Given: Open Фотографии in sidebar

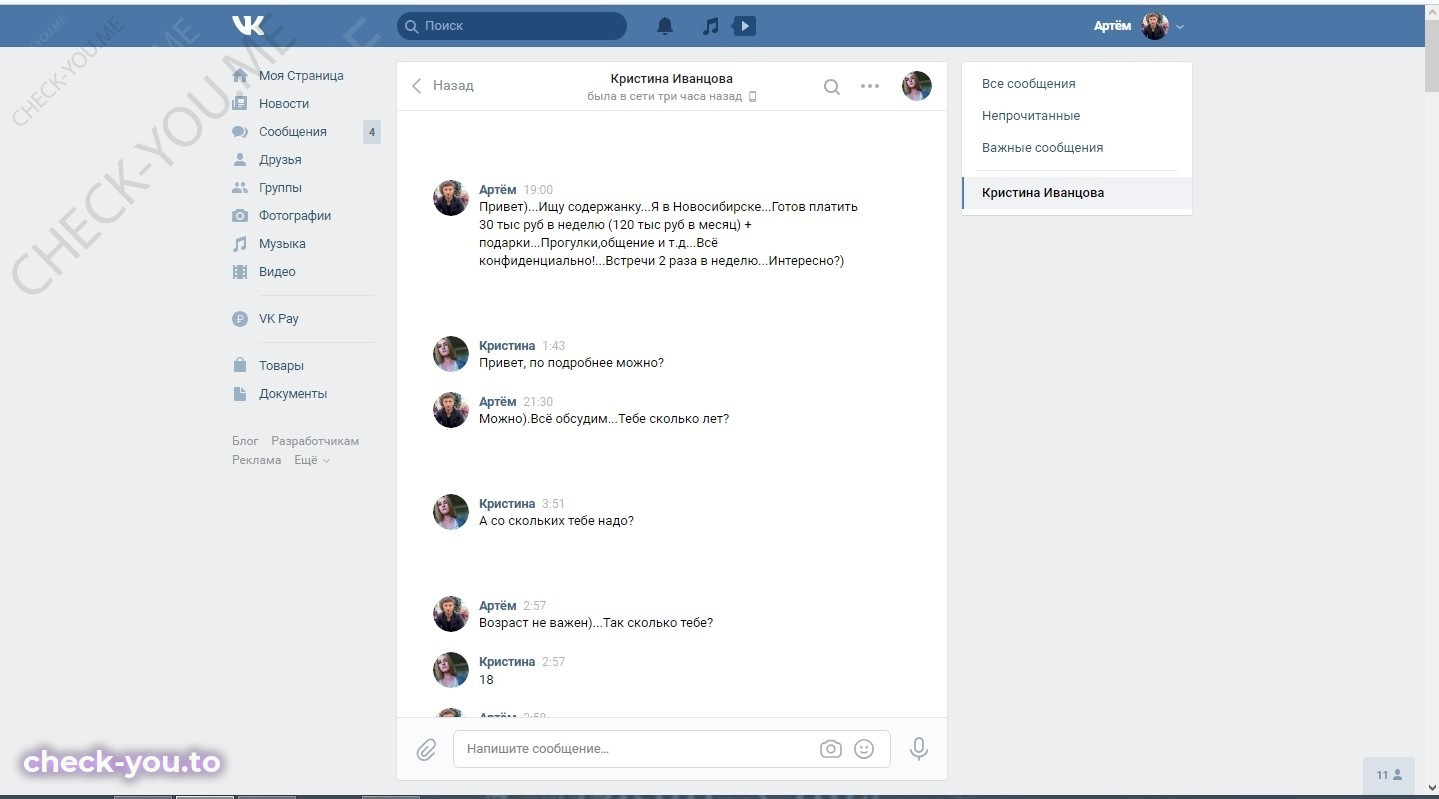Looking at the screenshot, I should [295, 216].
